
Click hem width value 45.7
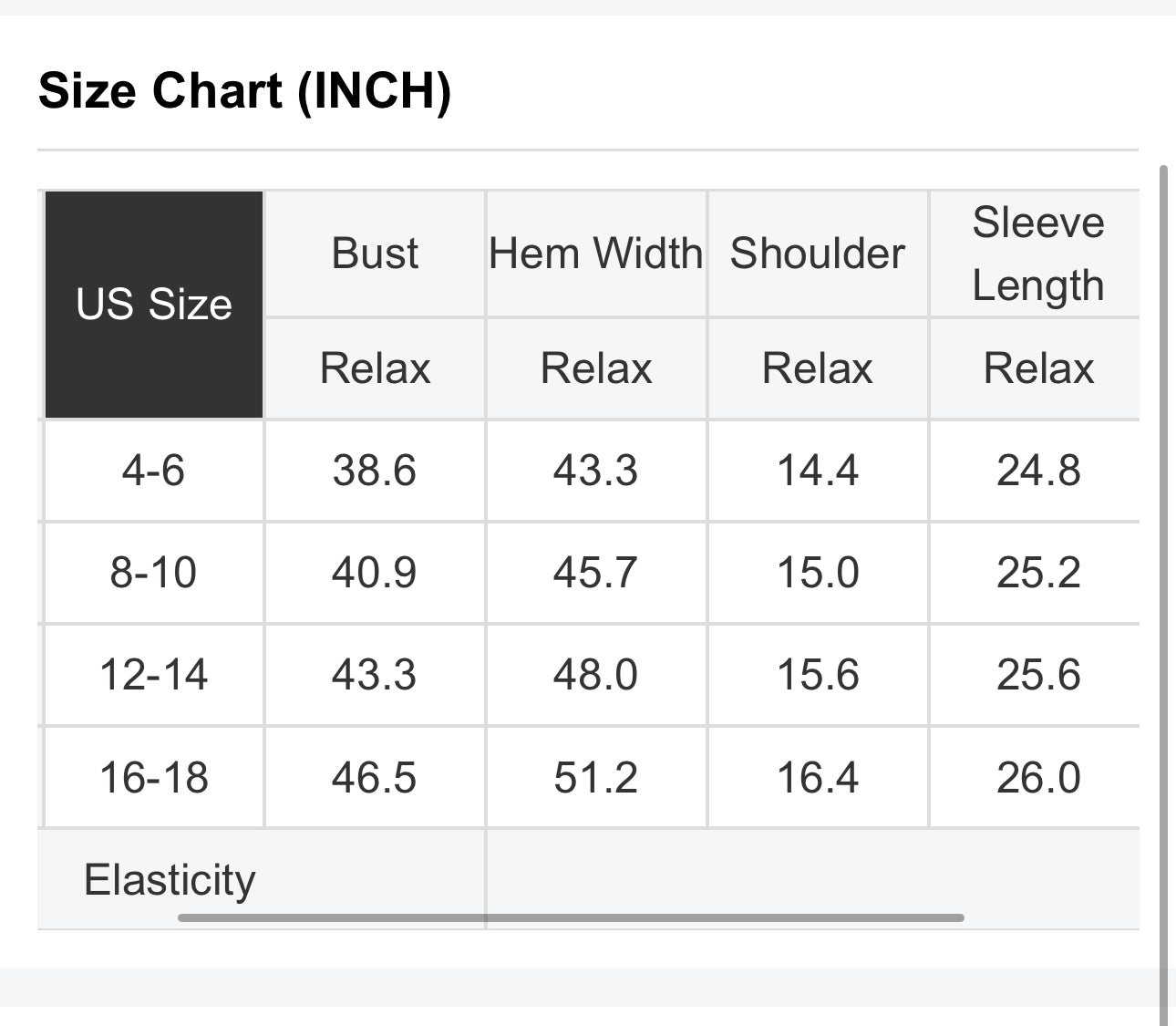tap(595, 573)
